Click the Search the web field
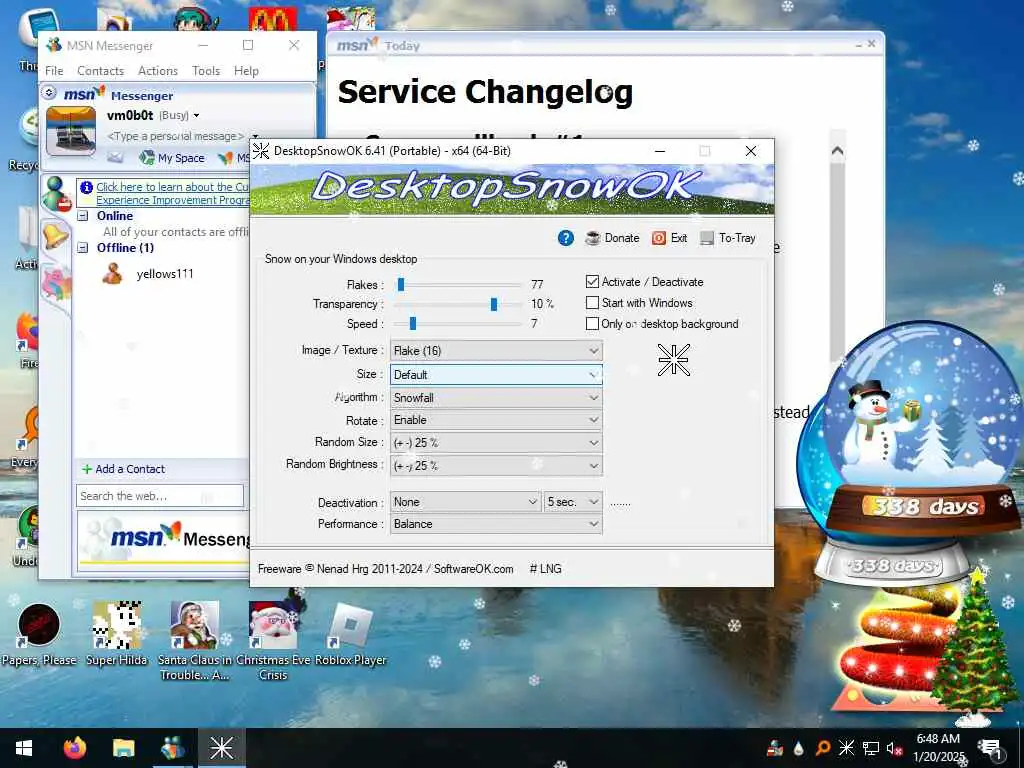 160,496
